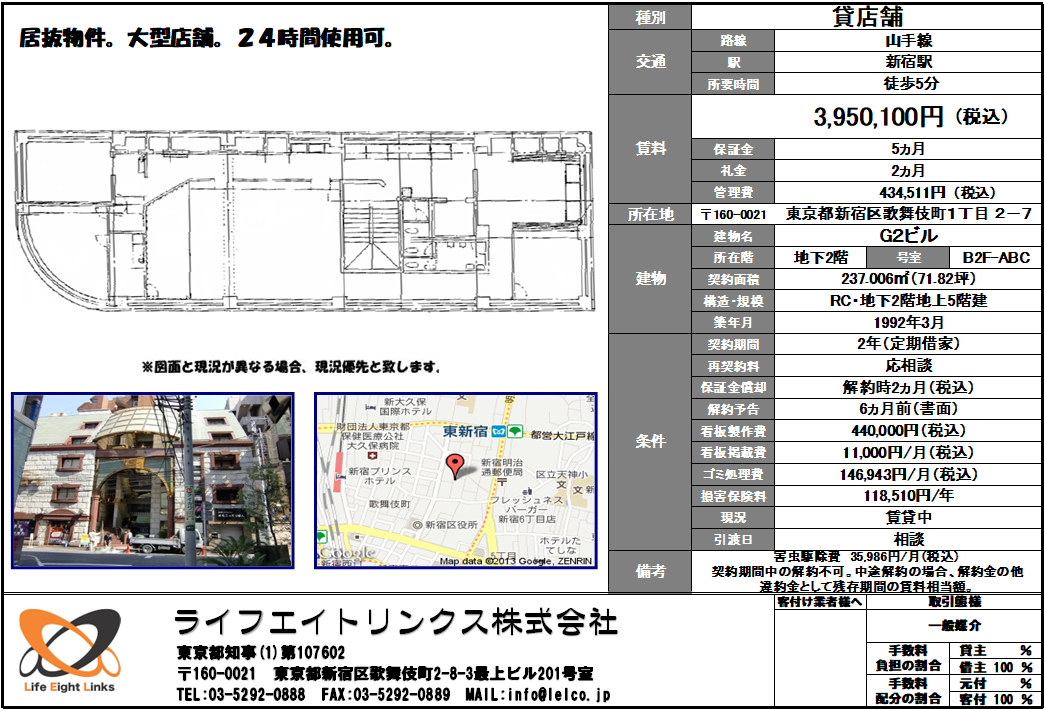This screenshot has width=1044, height=709.
Task: Click the 礼金 row value 2ヵ月
Action: click(908, 171)
